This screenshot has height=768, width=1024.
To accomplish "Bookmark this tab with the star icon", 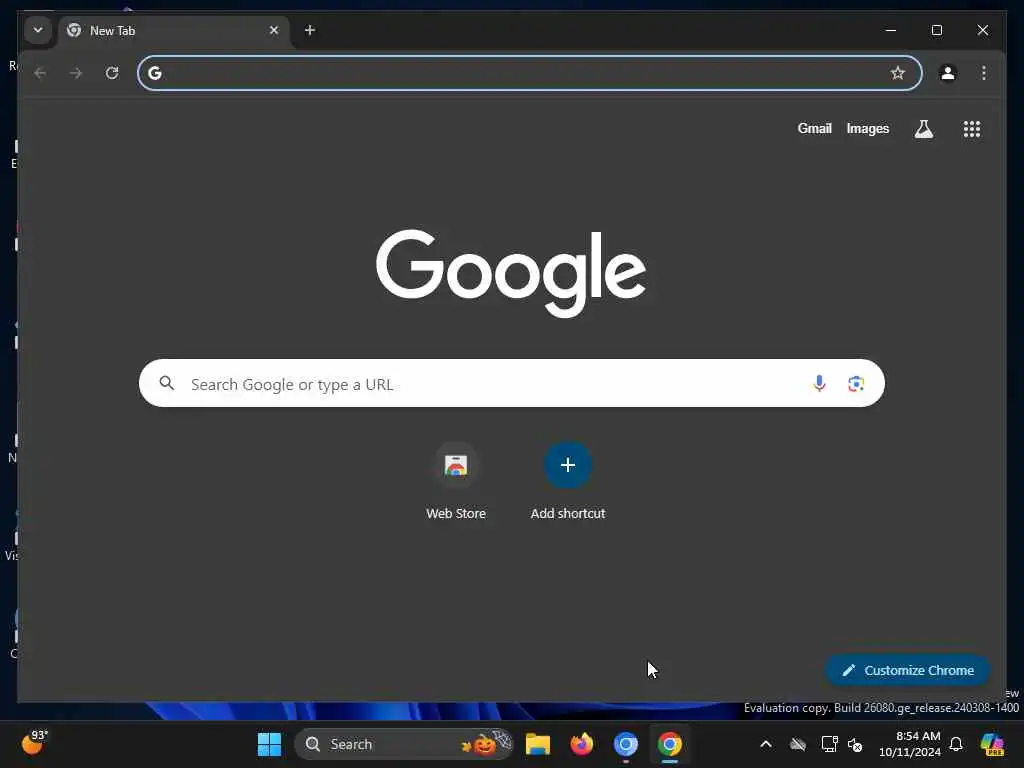I will tap(898, 72).
